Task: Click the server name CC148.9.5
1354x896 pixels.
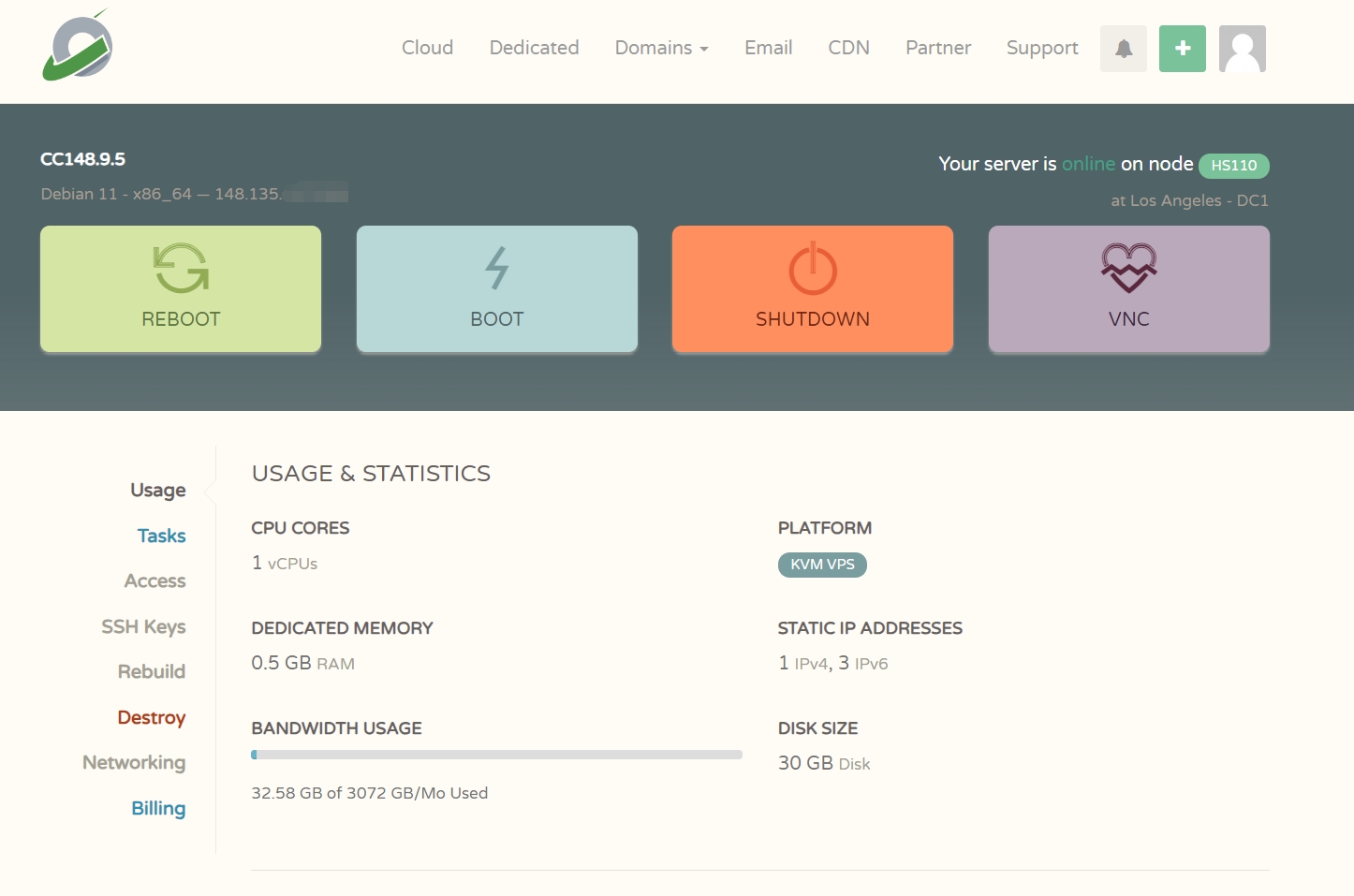Action: (x=82, y=159)
